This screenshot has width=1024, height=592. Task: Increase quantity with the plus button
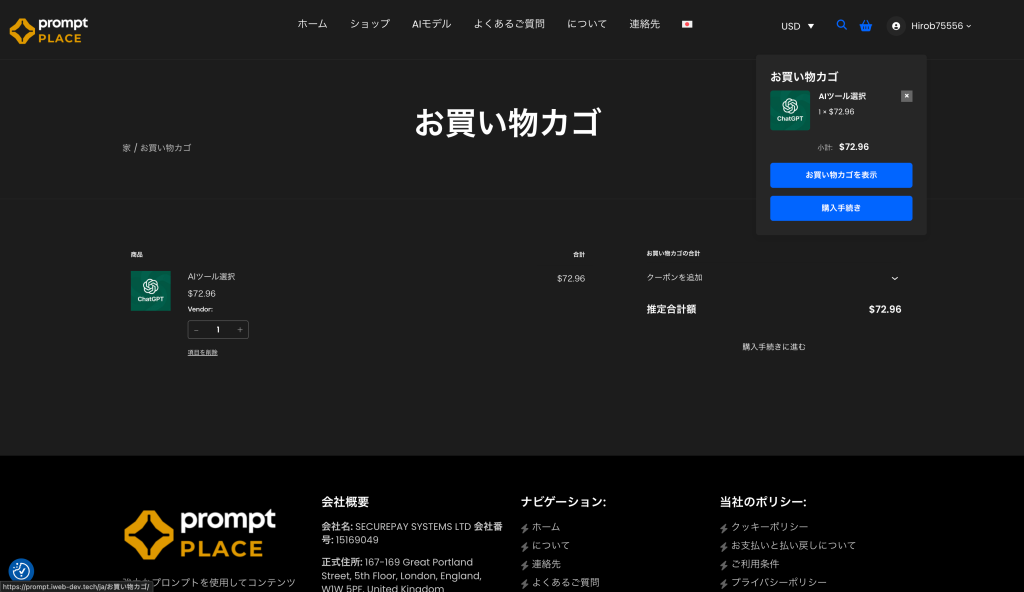[240, 330]
